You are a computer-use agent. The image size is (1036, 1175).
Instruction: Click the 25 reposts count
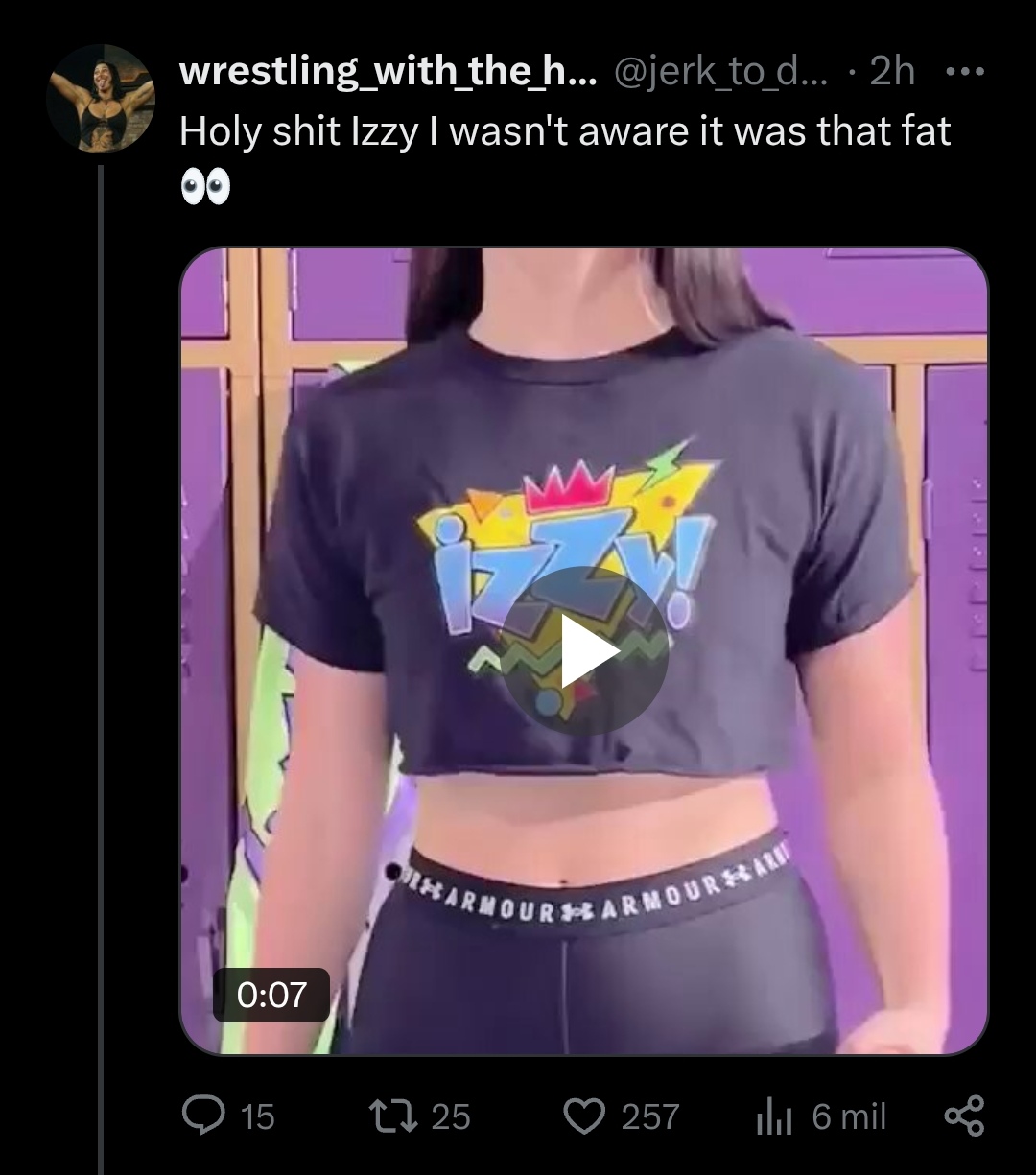(451, 1116)
